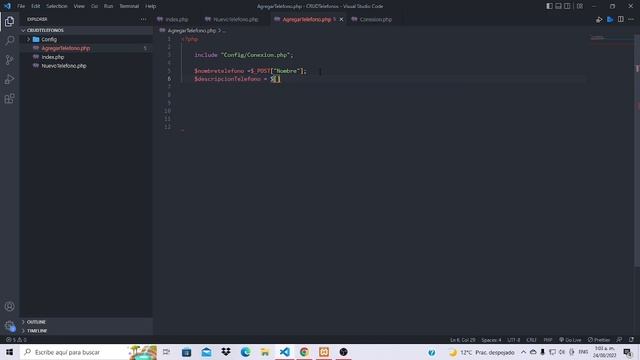Open the File menu
The height and width of the screenshot is (360, 640).
(x=21, y=6)
